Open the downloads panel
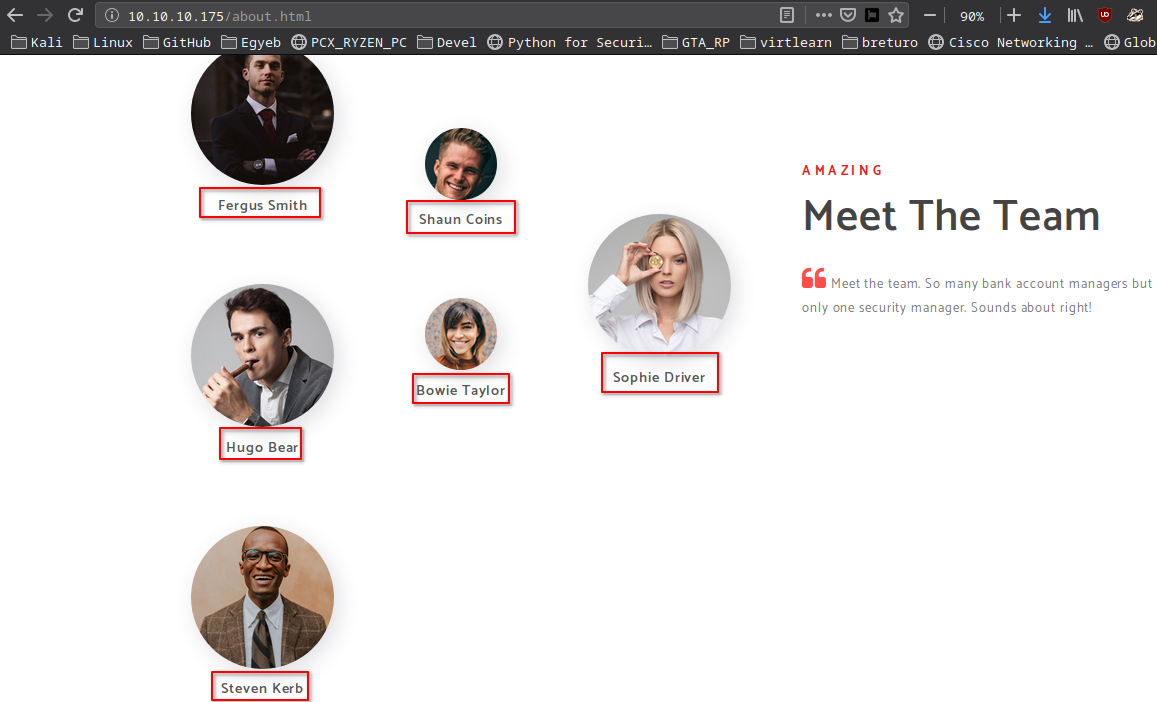1157x702 pixels. pos(1045,15)
